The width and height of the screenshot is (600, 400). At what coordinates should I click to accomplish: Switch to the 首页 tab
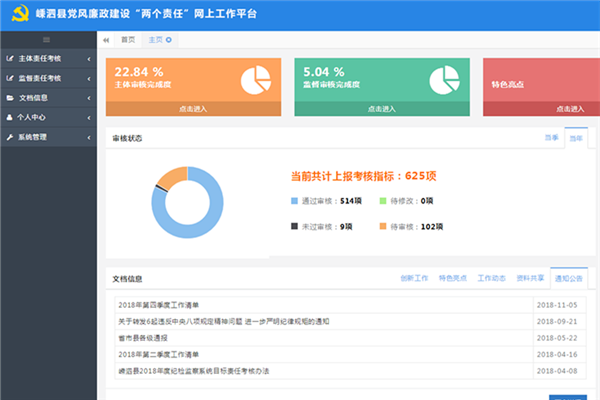point(127,39)
